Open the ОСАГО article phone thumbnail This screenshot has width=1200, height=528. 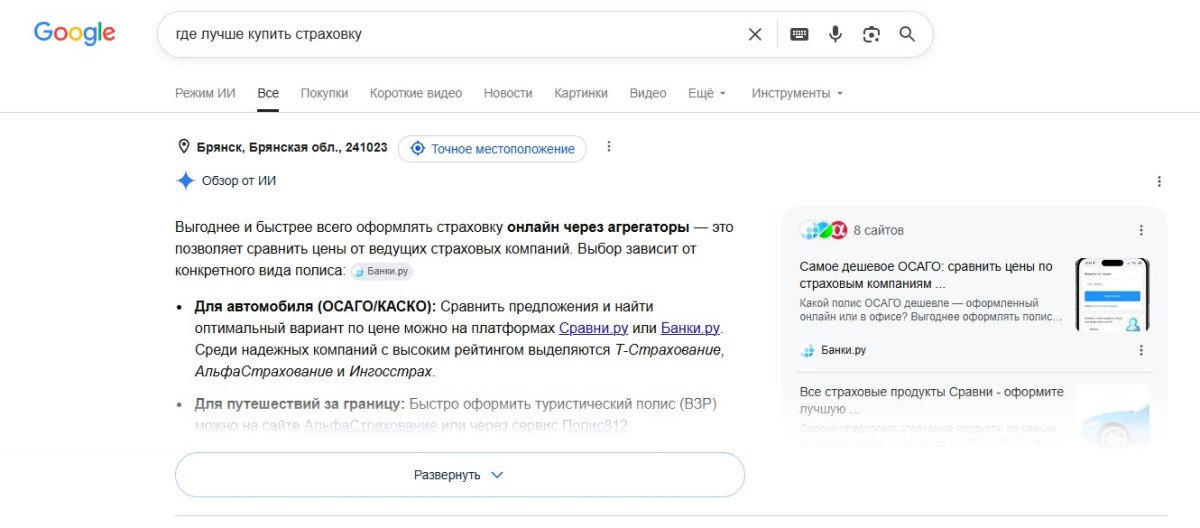point(1112,296)
